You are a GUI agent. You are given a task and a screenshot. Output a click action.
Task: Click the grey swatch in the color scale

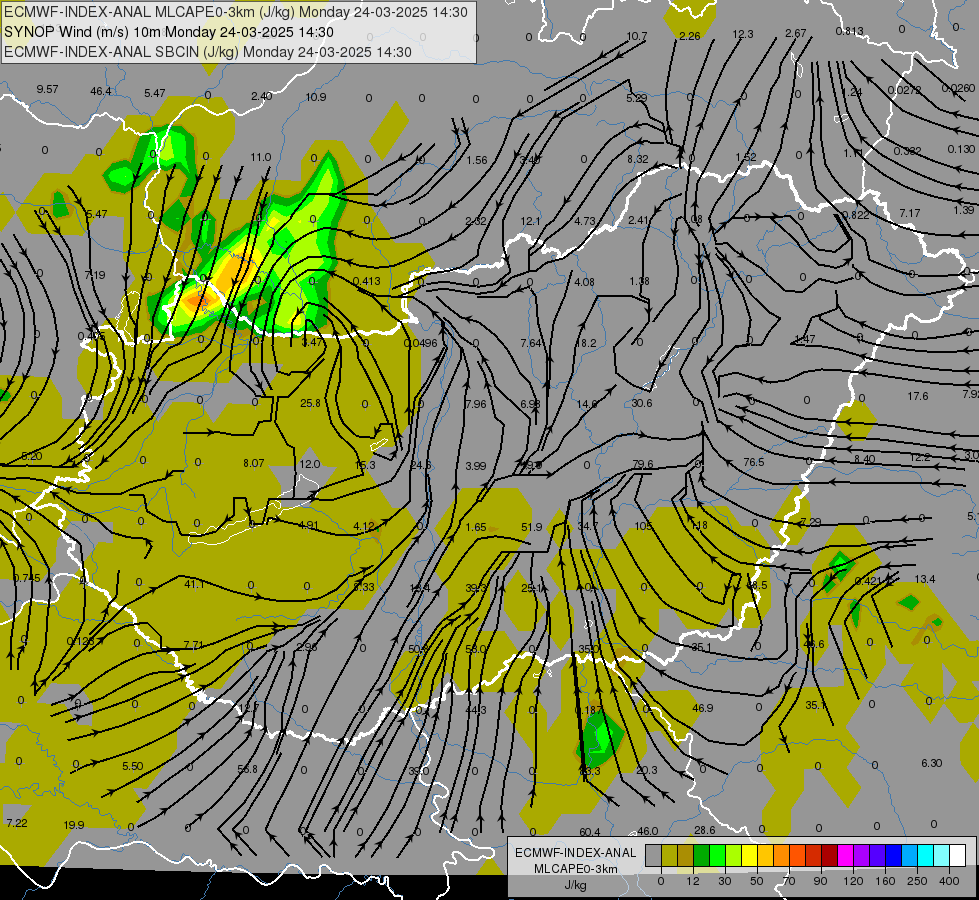click(653, 856)
